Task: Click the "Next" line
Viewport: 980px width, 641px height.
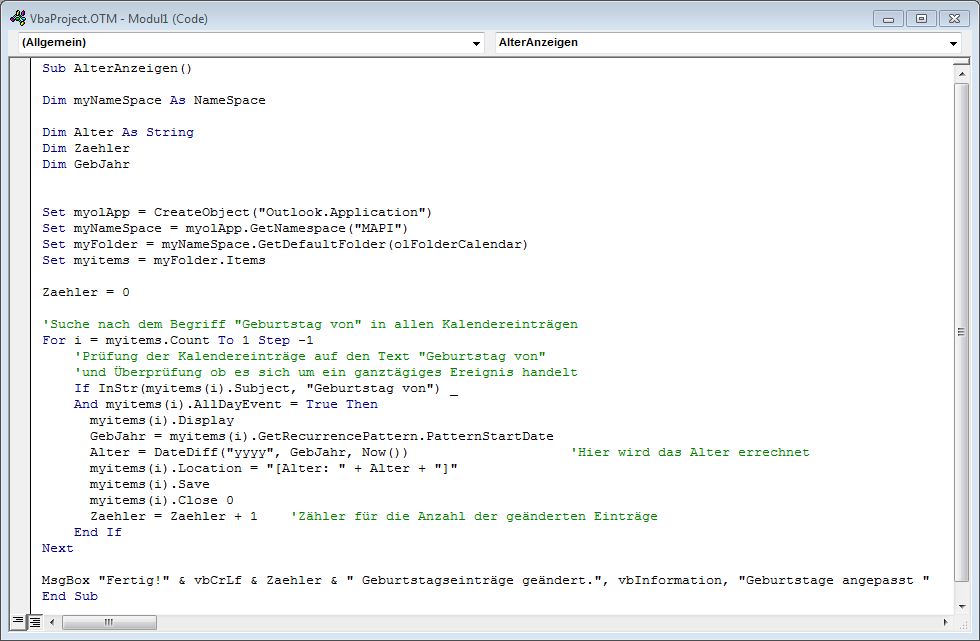Action: point(58,549)
